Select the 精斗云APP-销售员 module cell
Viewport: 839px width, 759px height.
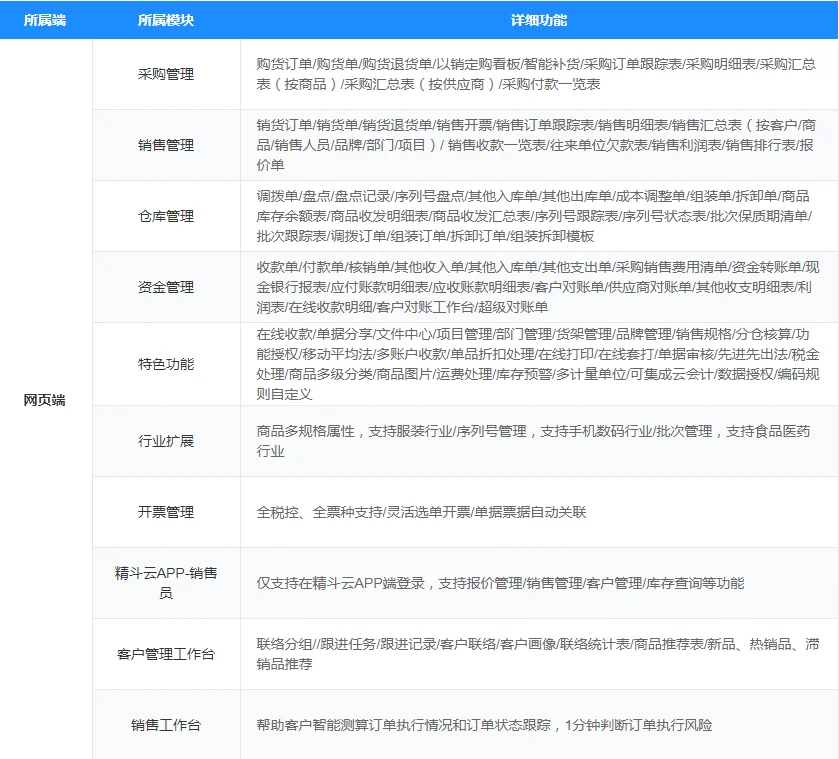tap(166, 583)
